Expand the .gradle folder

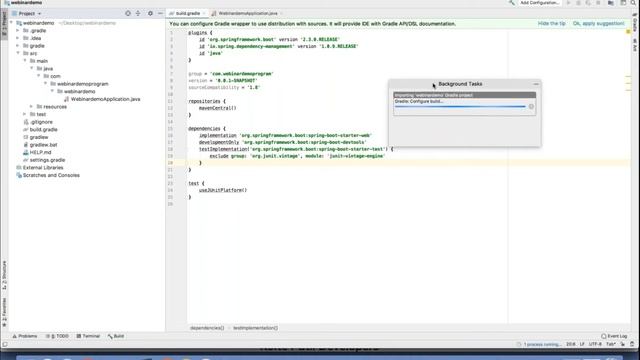(x=18, y=31)
